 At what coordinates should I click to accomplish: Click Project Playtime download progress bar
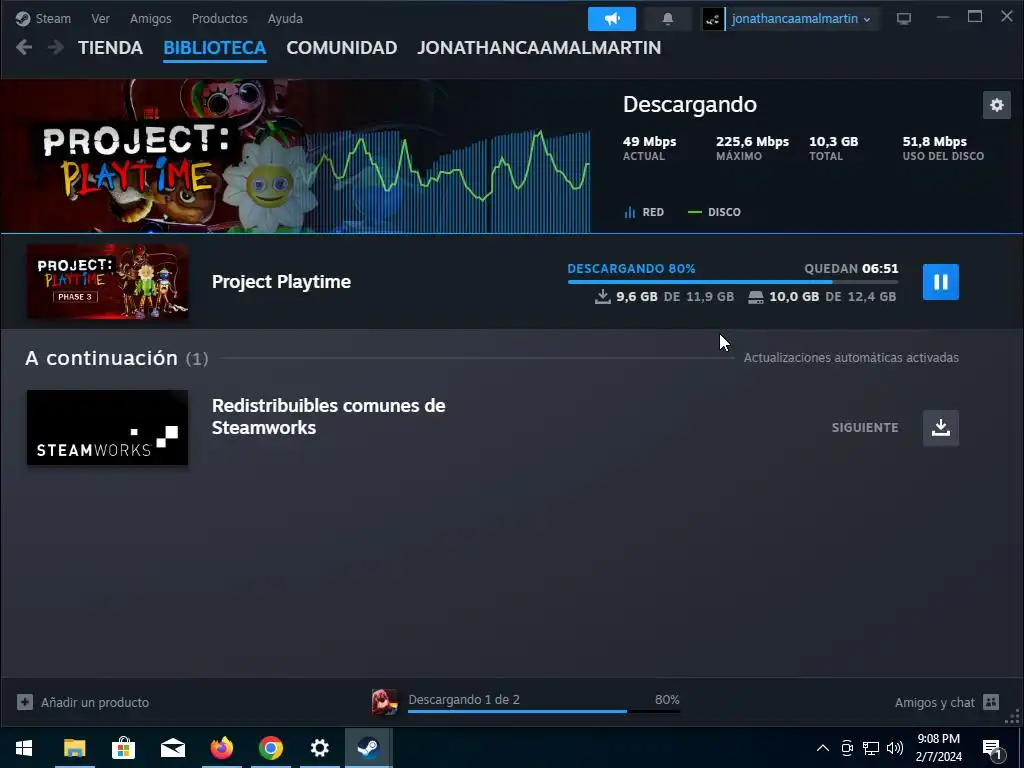coord(733,282)
